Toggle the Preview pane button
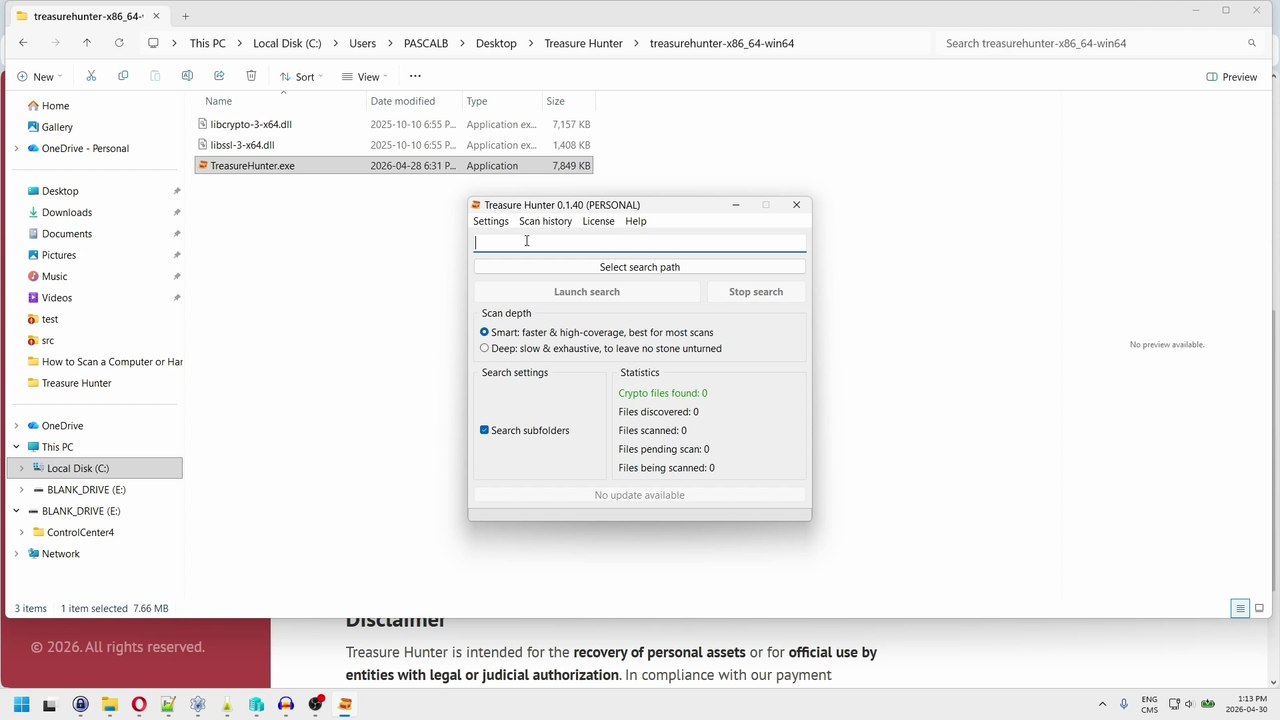Image resolution: width=1280 pixels, height=720 pixels. click(1232, 77)
